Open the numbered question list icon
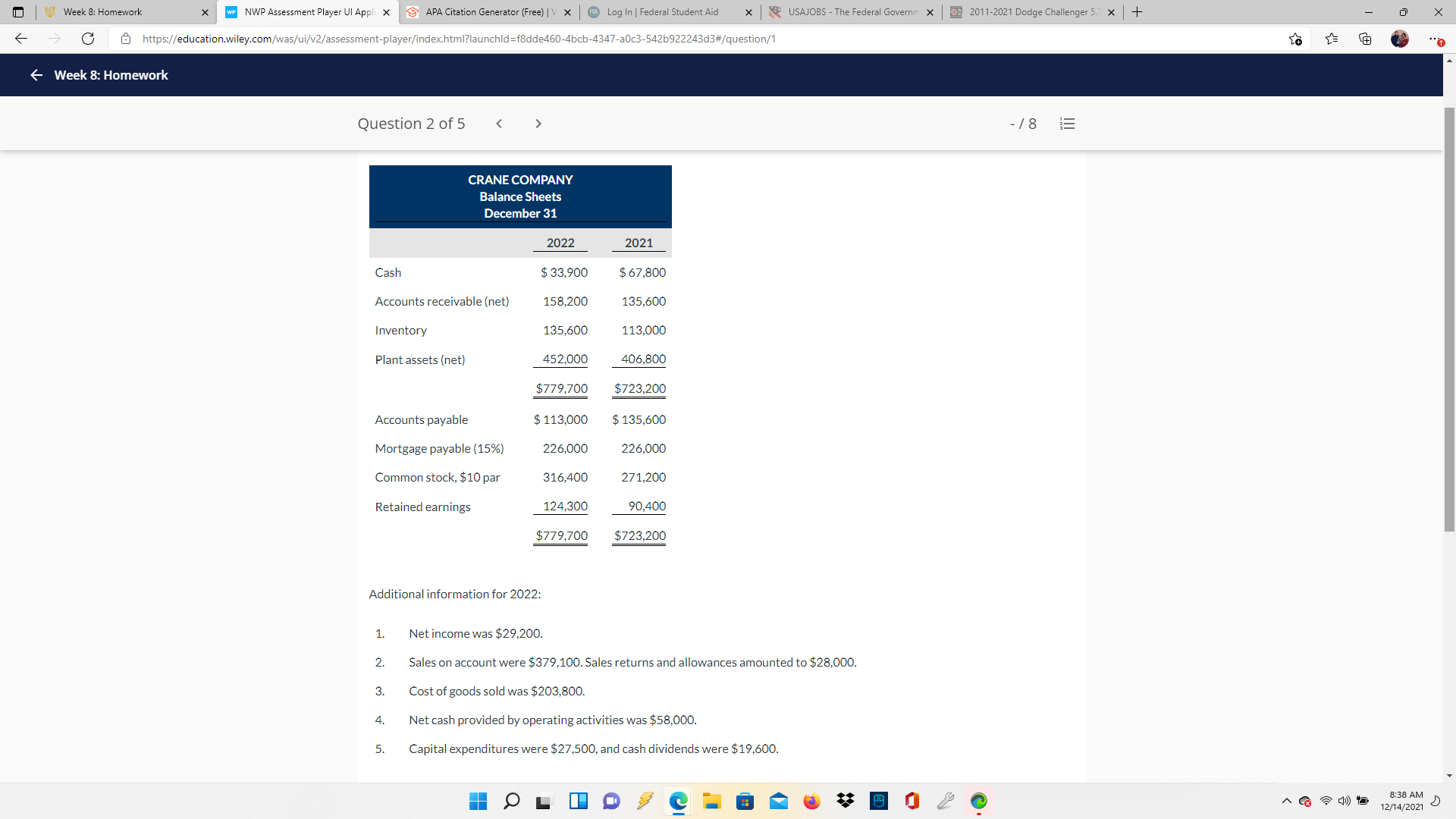 1067,123
